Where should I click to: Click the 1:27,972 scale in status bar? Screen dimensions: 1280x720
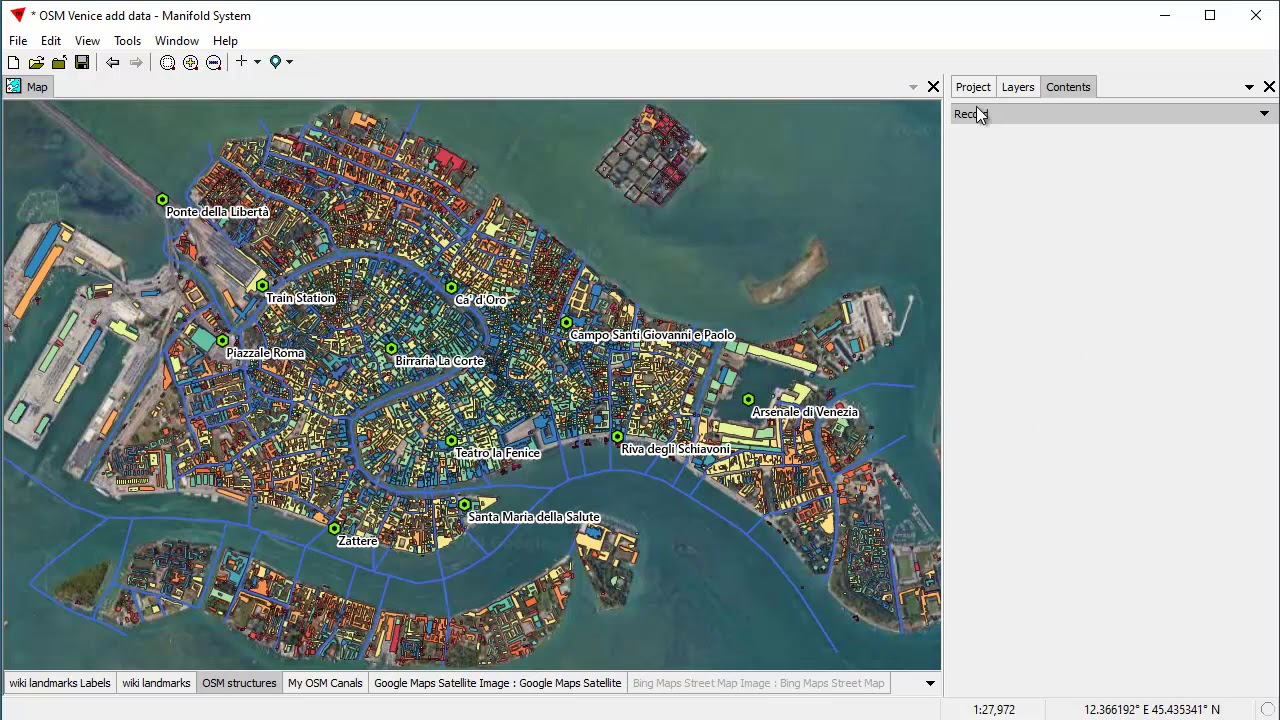click(994, 710)
